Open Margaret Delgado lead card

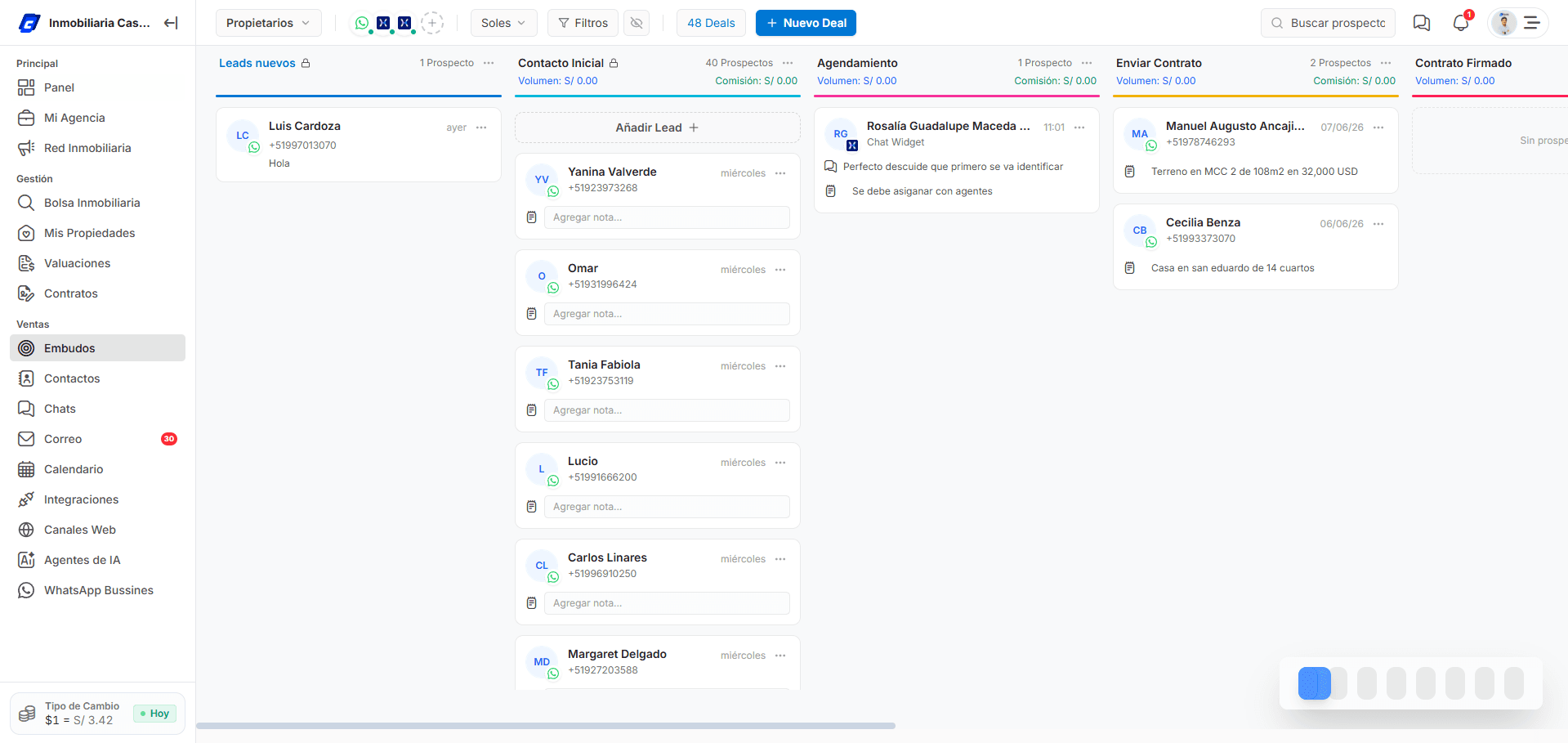(x=657, y=663)
